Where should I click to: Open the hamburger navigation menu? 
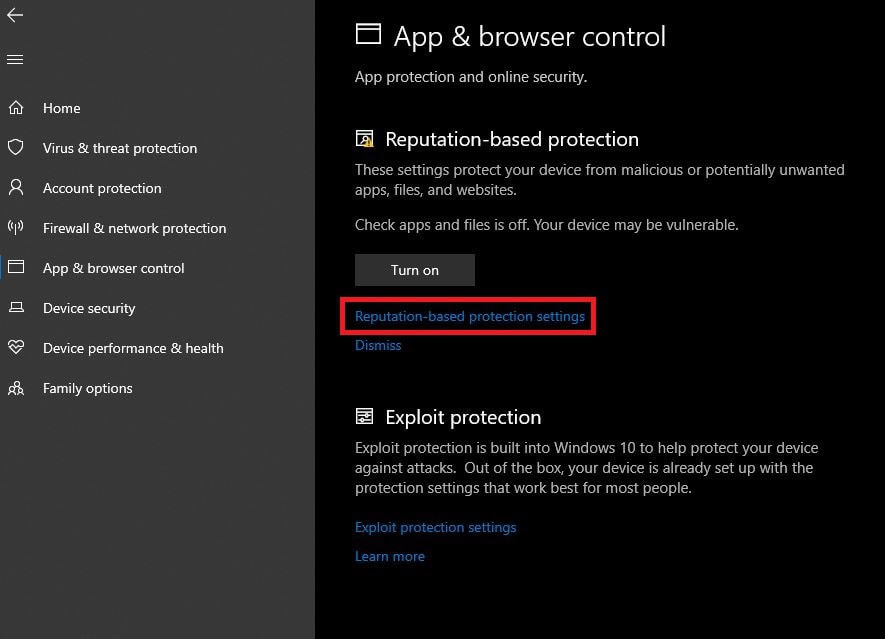point(15,60)
